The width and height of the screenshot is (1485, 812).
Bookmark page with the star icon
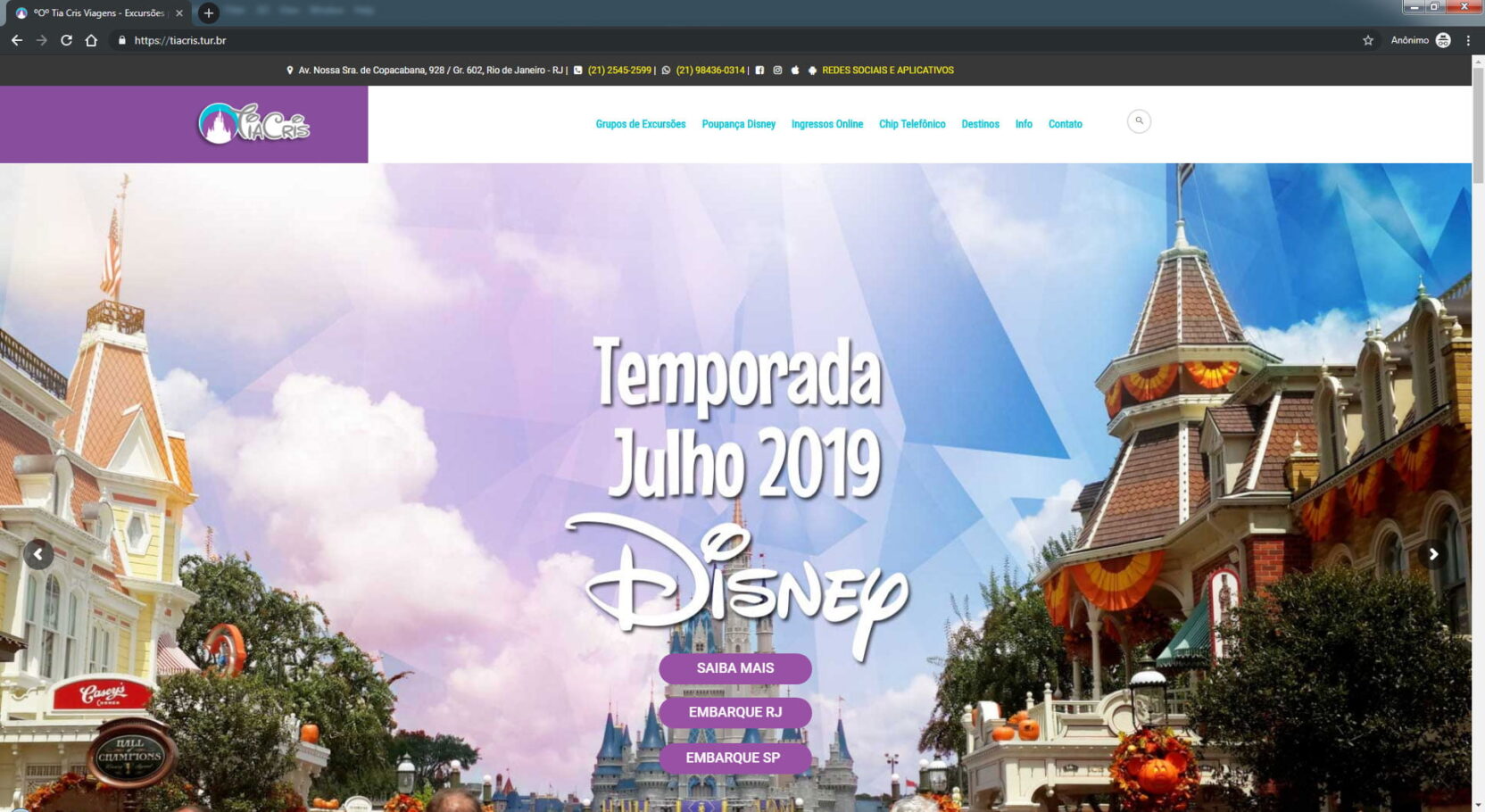point(1367,40)
